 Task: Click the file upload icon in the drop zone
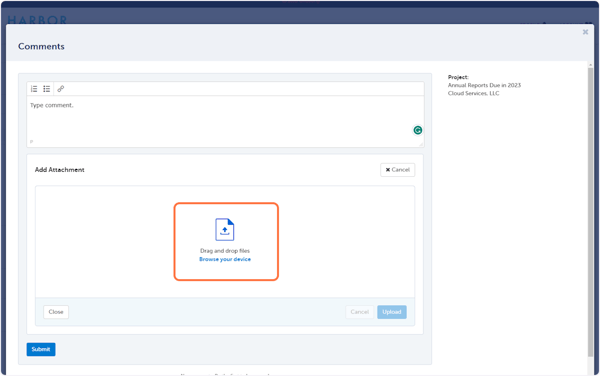click(x=225, y=229)
